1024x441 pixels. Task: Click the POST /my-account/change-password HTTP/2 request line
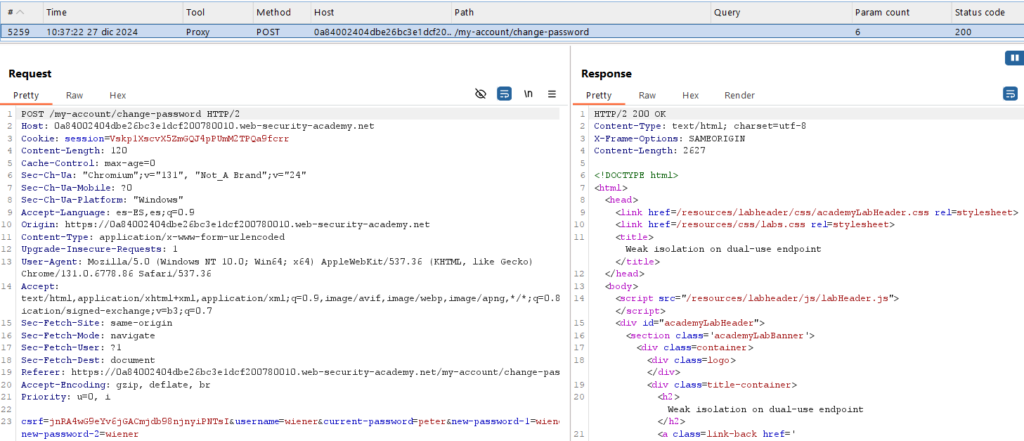[131, 114]
